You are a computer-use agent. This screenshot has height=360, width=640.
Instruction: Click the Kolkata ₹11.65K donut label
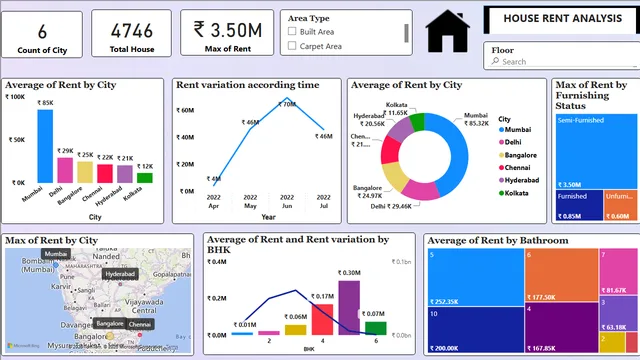[x=396, y=109]
